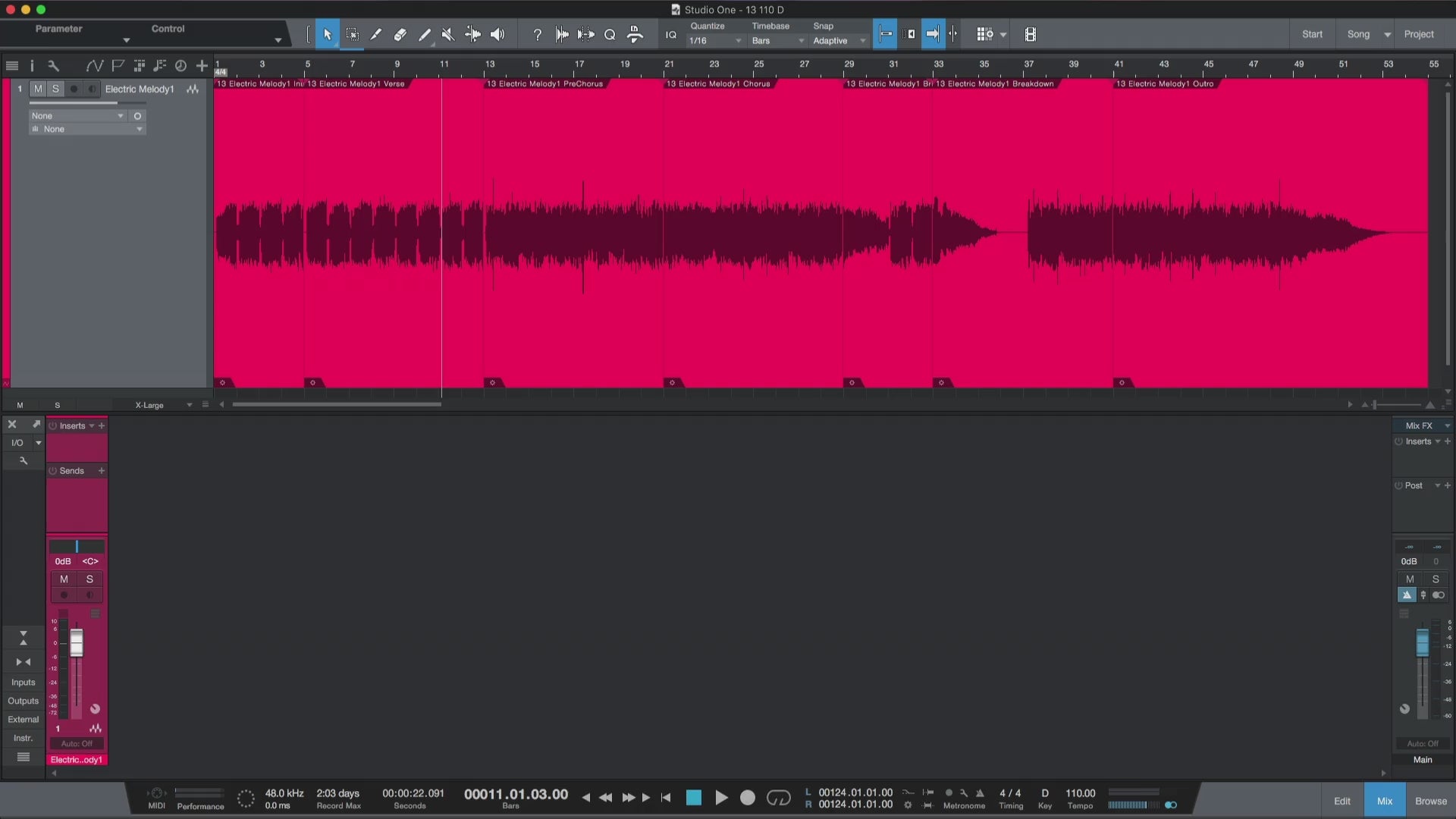Add a new track with plus icon
This screenshot has width=1456, height=819.
202,66
